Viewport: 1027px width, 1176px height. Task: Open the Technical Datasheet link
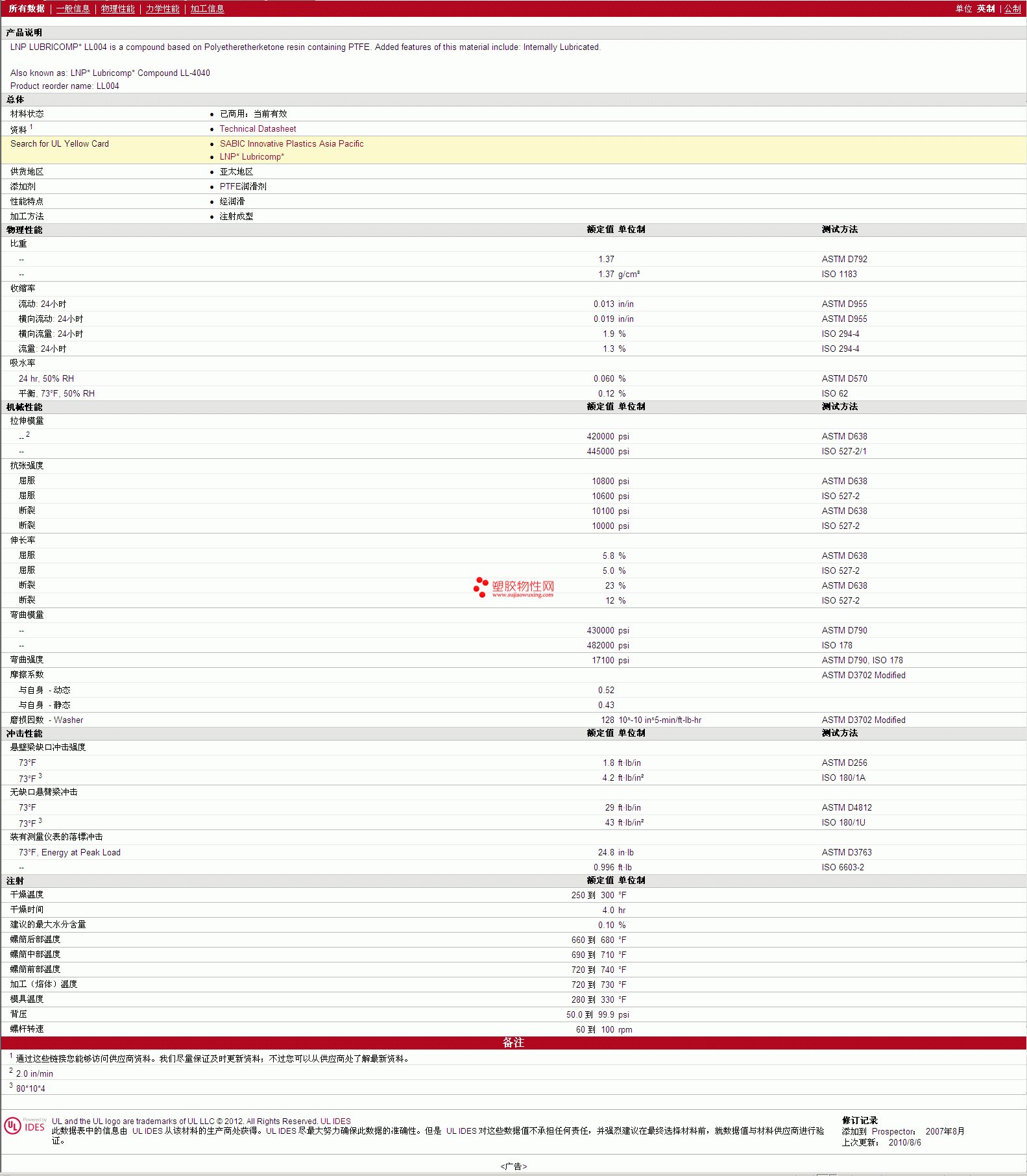[x=258, y=129]
